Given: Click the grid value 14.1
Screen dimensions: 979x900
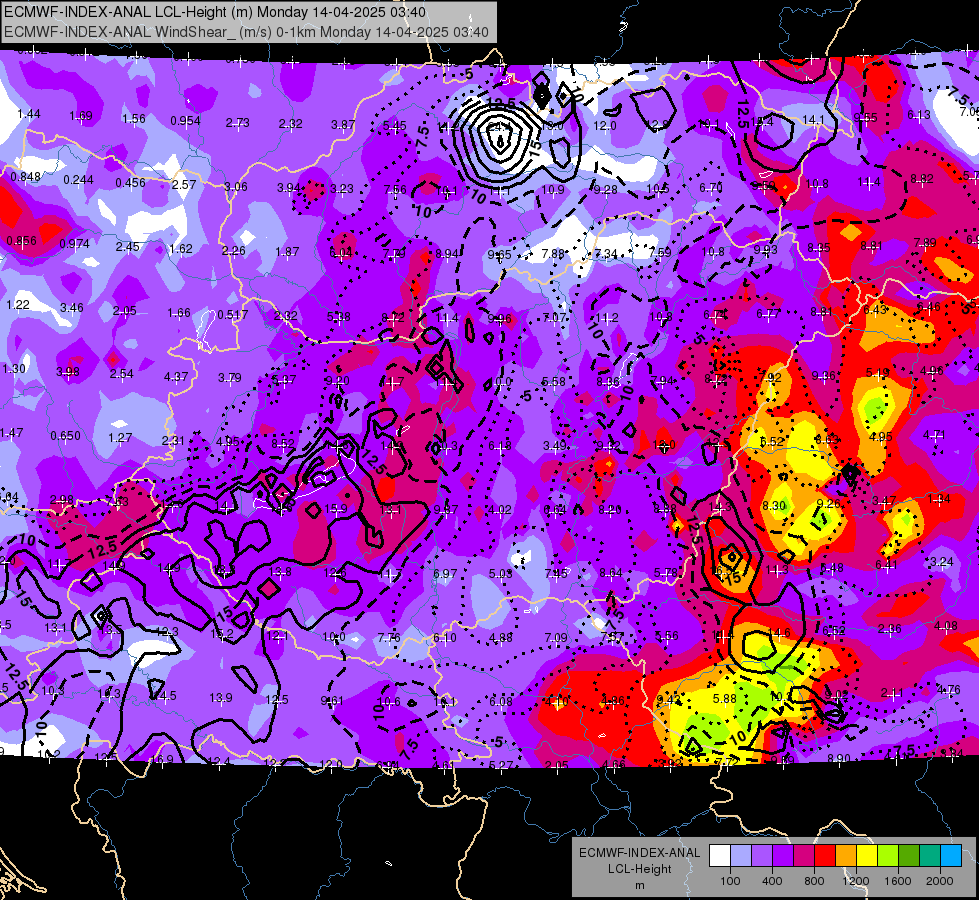Looking at the screenshot, I should tap(814, 119).
